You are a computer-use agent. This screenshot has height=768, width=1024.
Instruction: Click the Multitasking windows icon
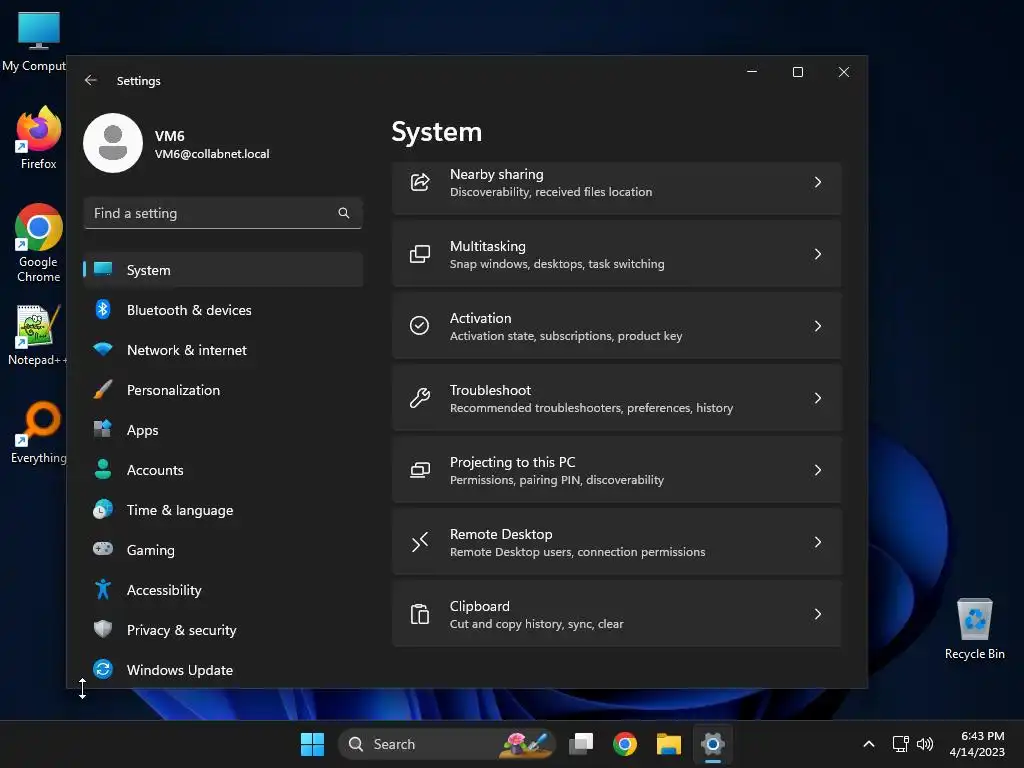coord(420,254)
